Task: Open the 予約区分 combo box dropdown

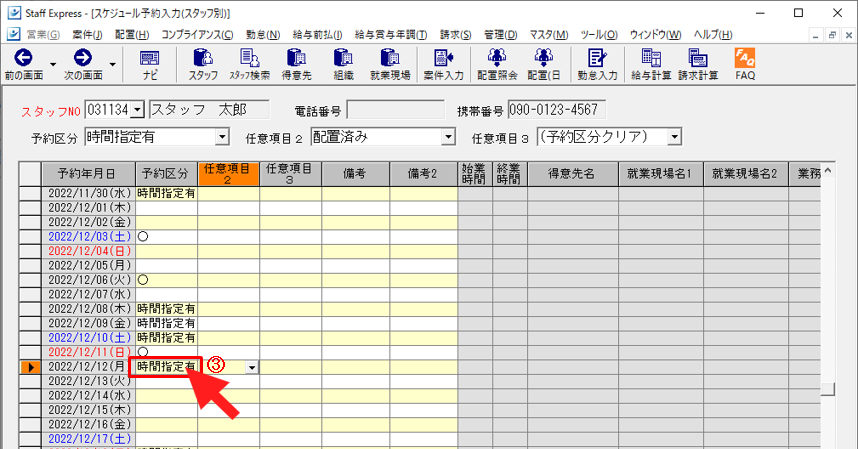Action: click(222, 137)
